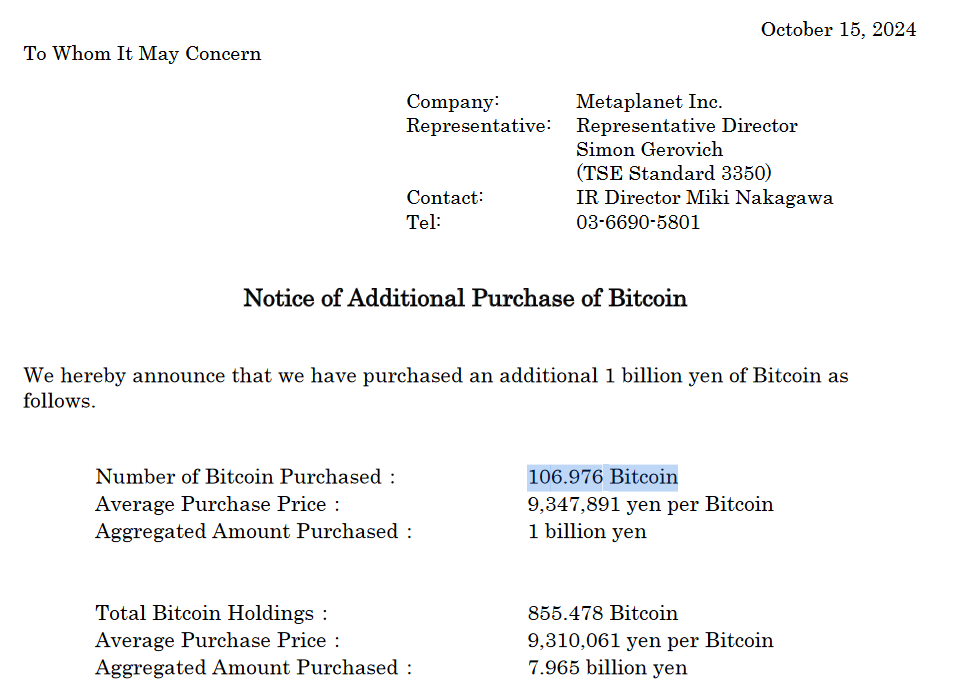Image resolution: width=958 pixels, height=699 pixels.
Task: Click the "Representative:" label
Action: click(x=478, y=126)
